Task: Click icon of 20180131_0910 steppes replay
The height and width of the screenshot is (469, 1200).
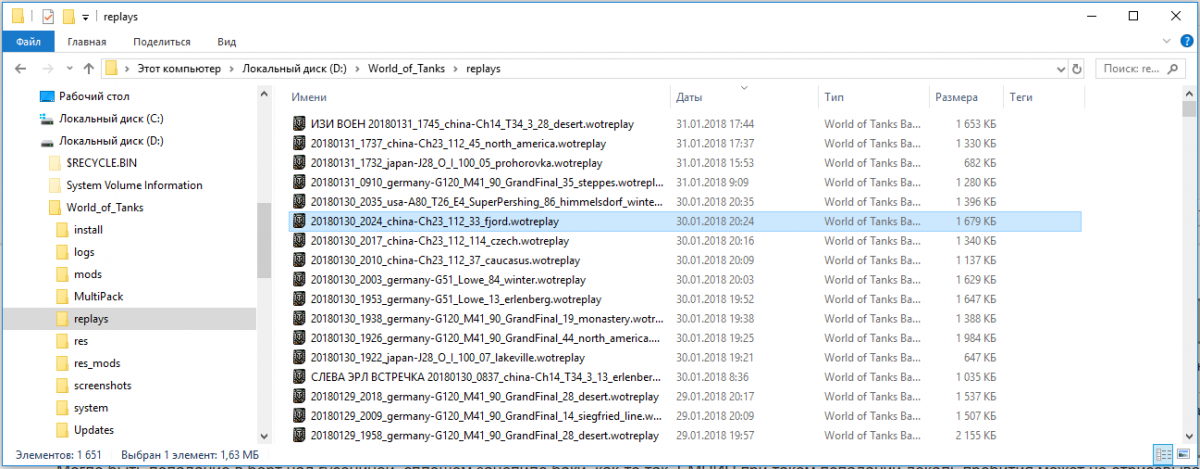Action: click(298, 182)
